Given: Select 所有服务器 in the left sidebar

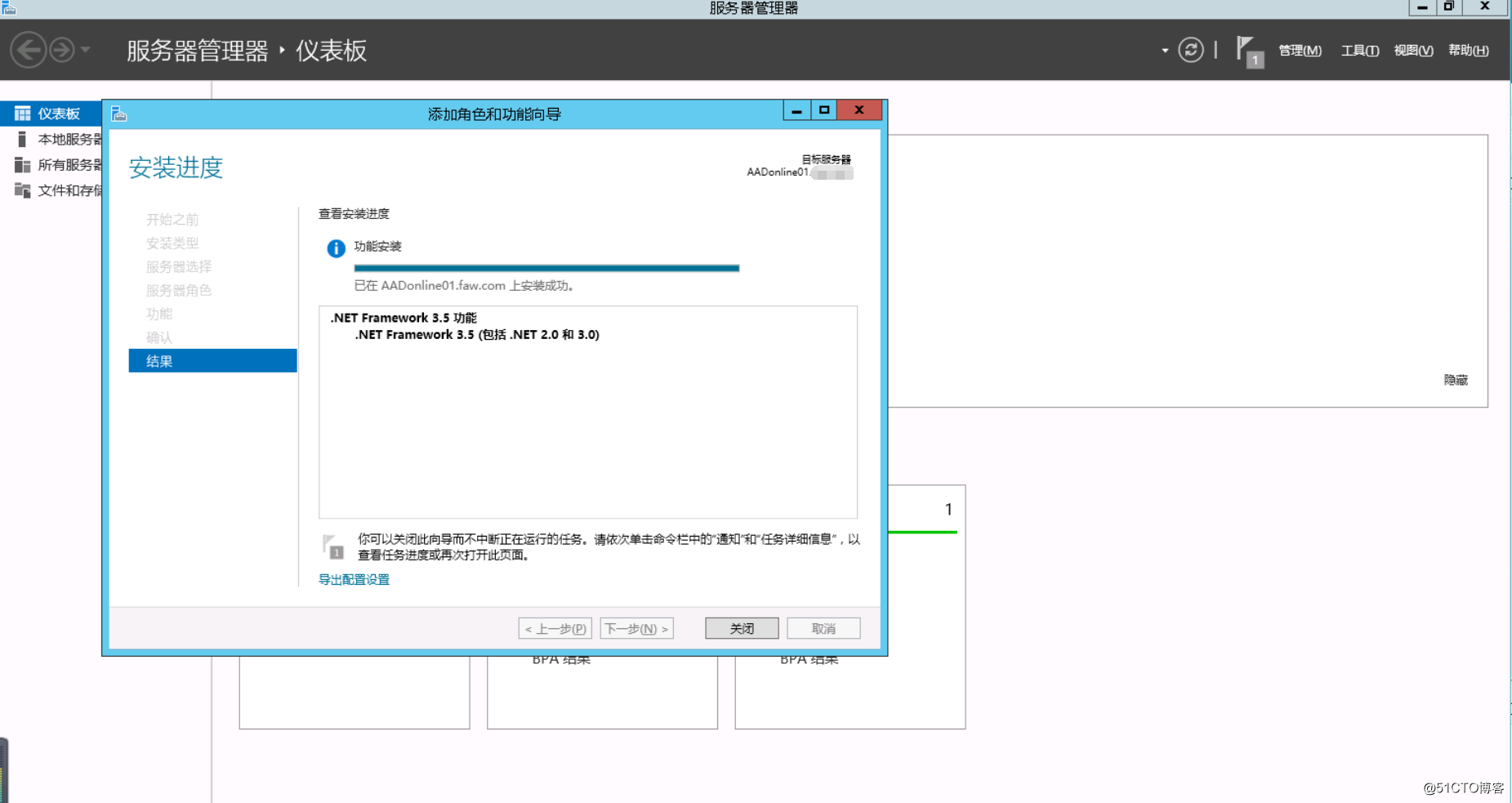Looking at the screenshot, I should (x=51, y=165).
